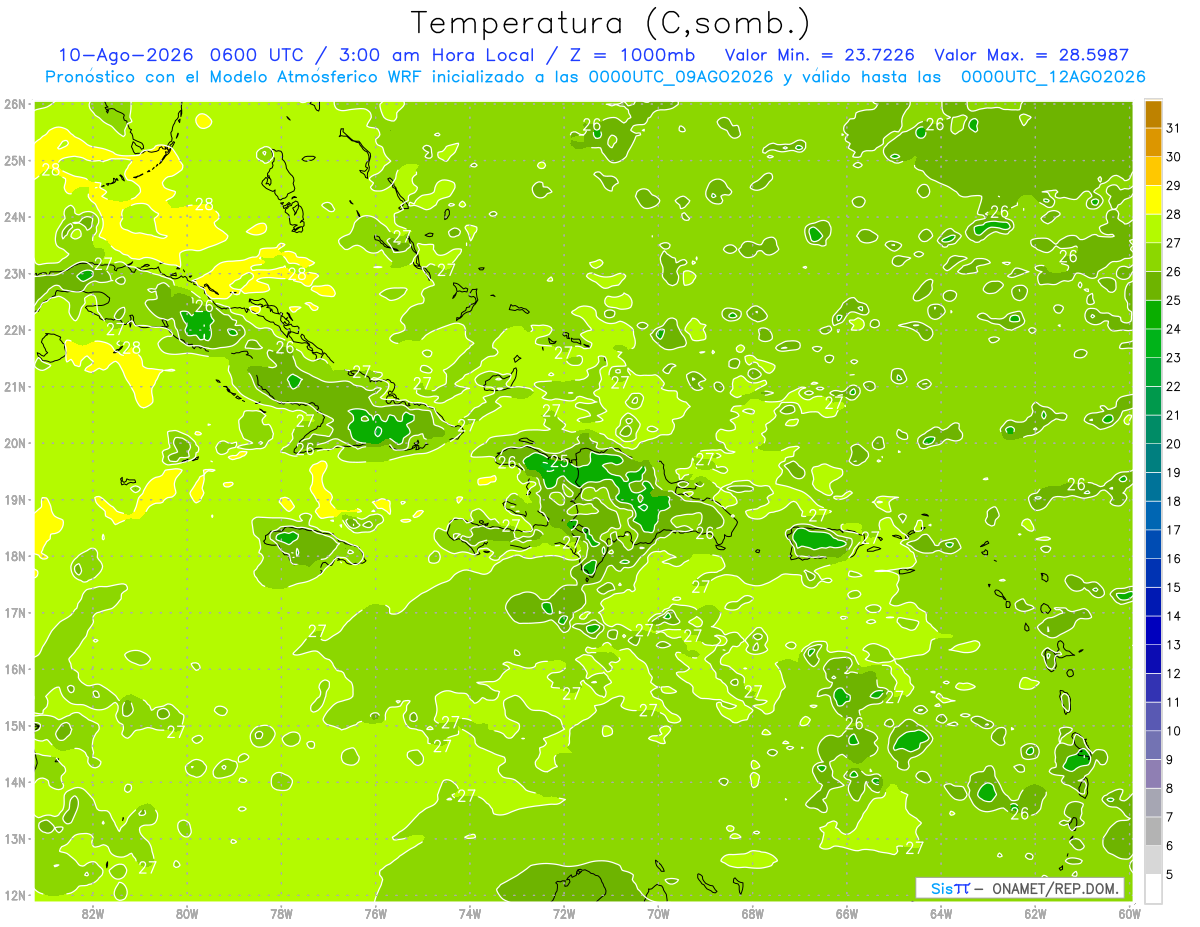This screenshot has width=1200, height=927.
Task: Click the initialization time '0000UTC_09AGO2026'
Action: coord(681,76)
